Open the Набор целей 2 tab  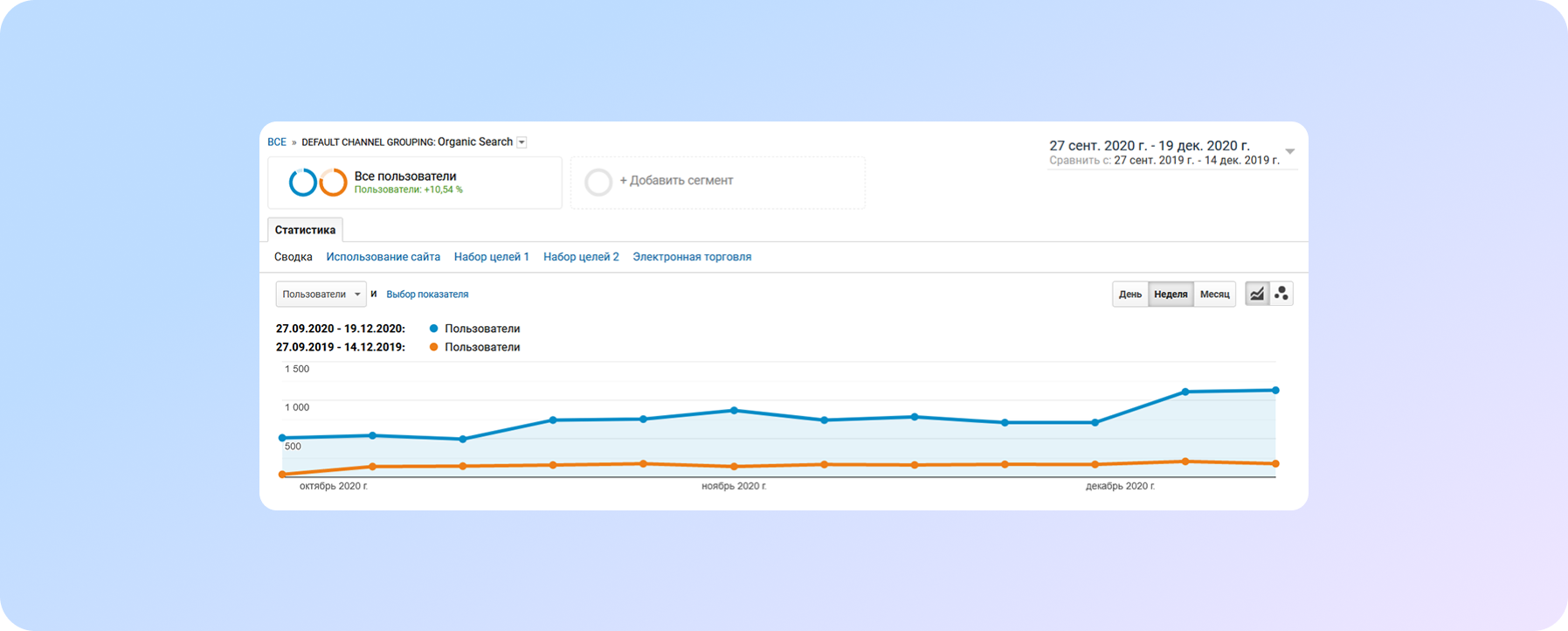pyautogui.click(x=581, y=257)
